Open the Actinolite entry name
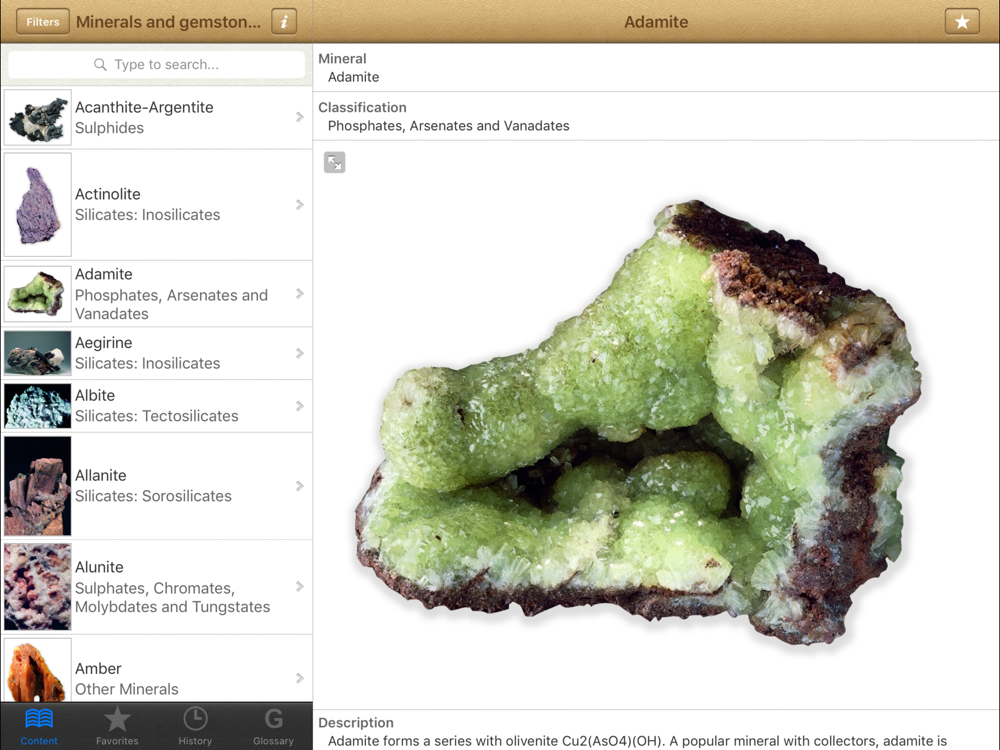The height and width of the screenshot is (750, 1000). (108, 194)
